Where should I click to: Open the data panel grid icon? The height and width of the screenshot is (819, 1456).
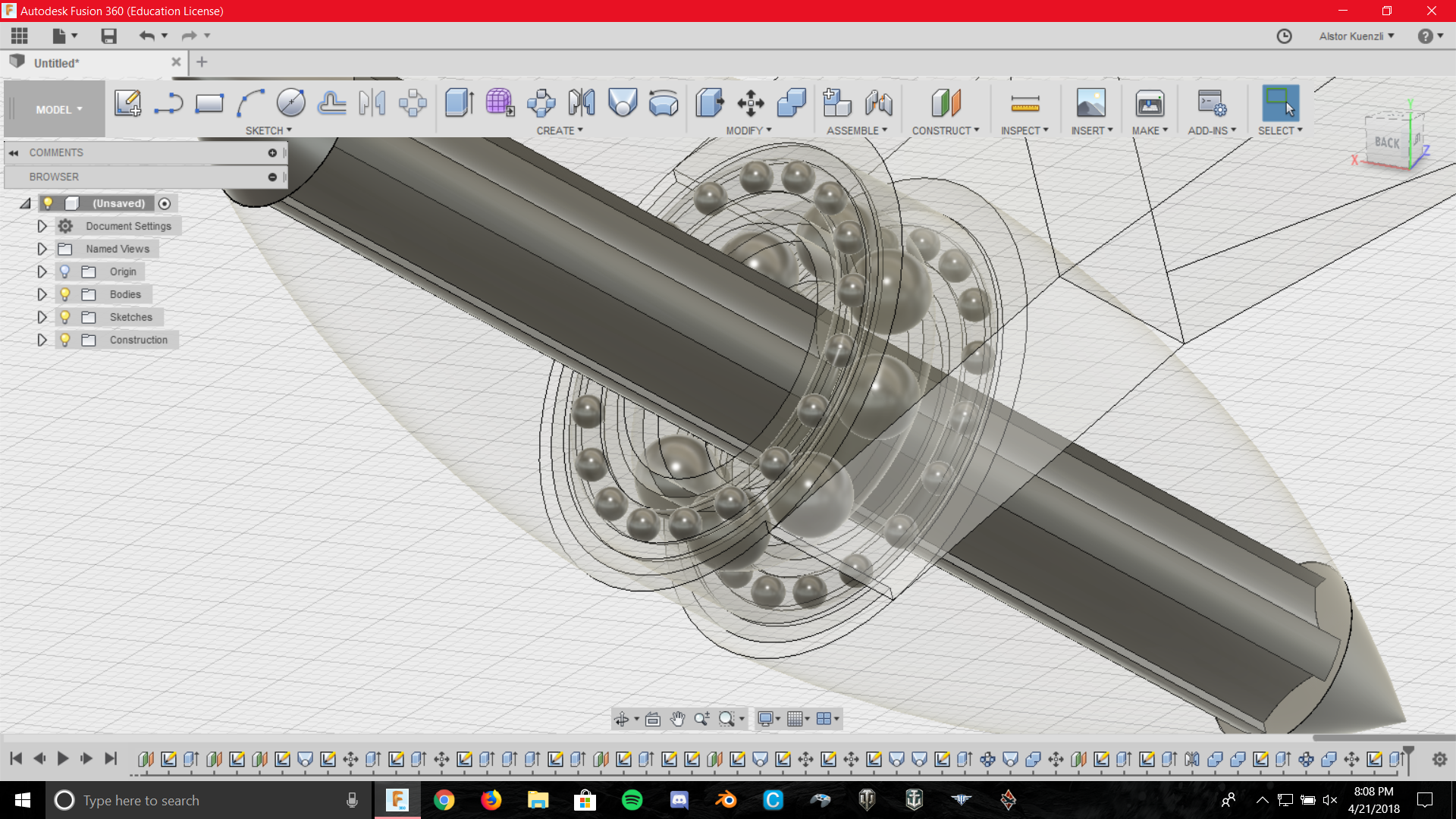20,36
